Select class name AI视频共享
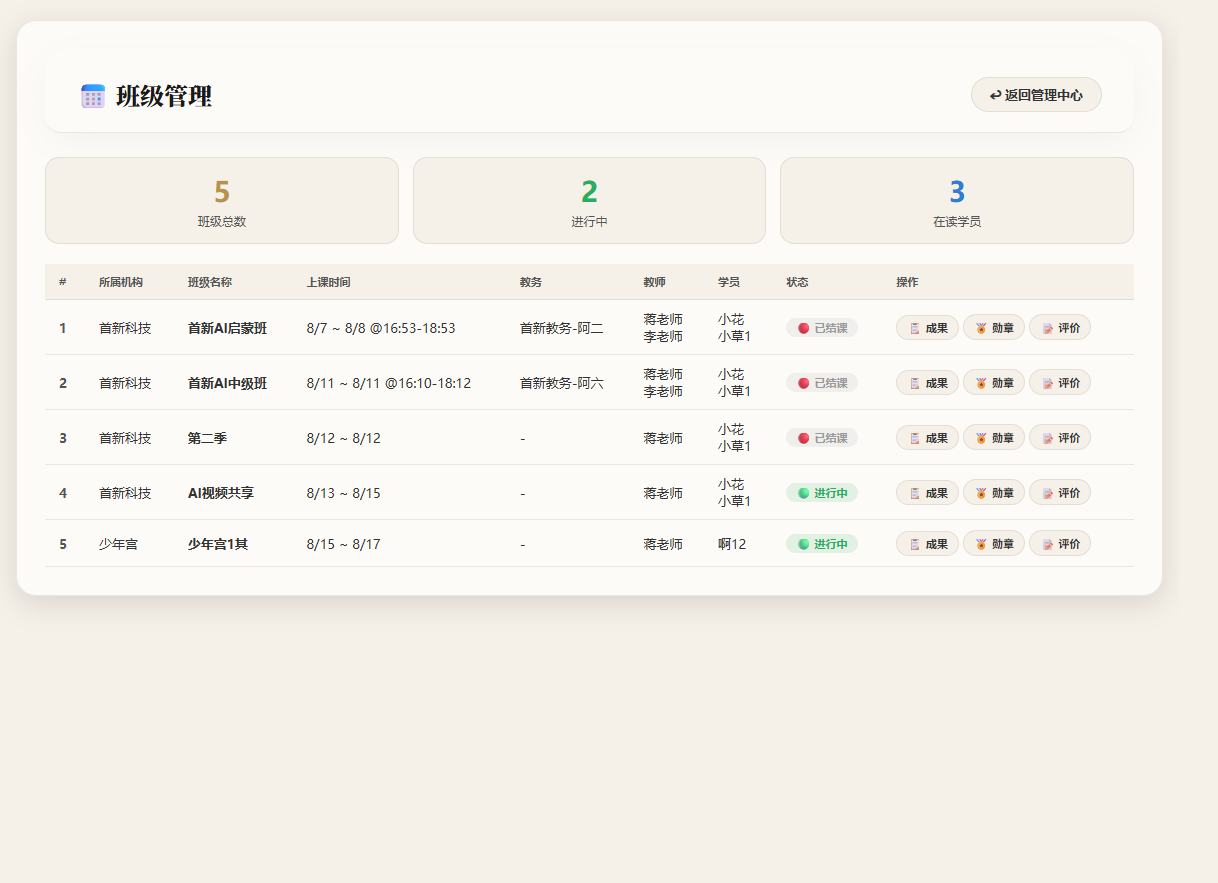 click(x=221, y=493)
